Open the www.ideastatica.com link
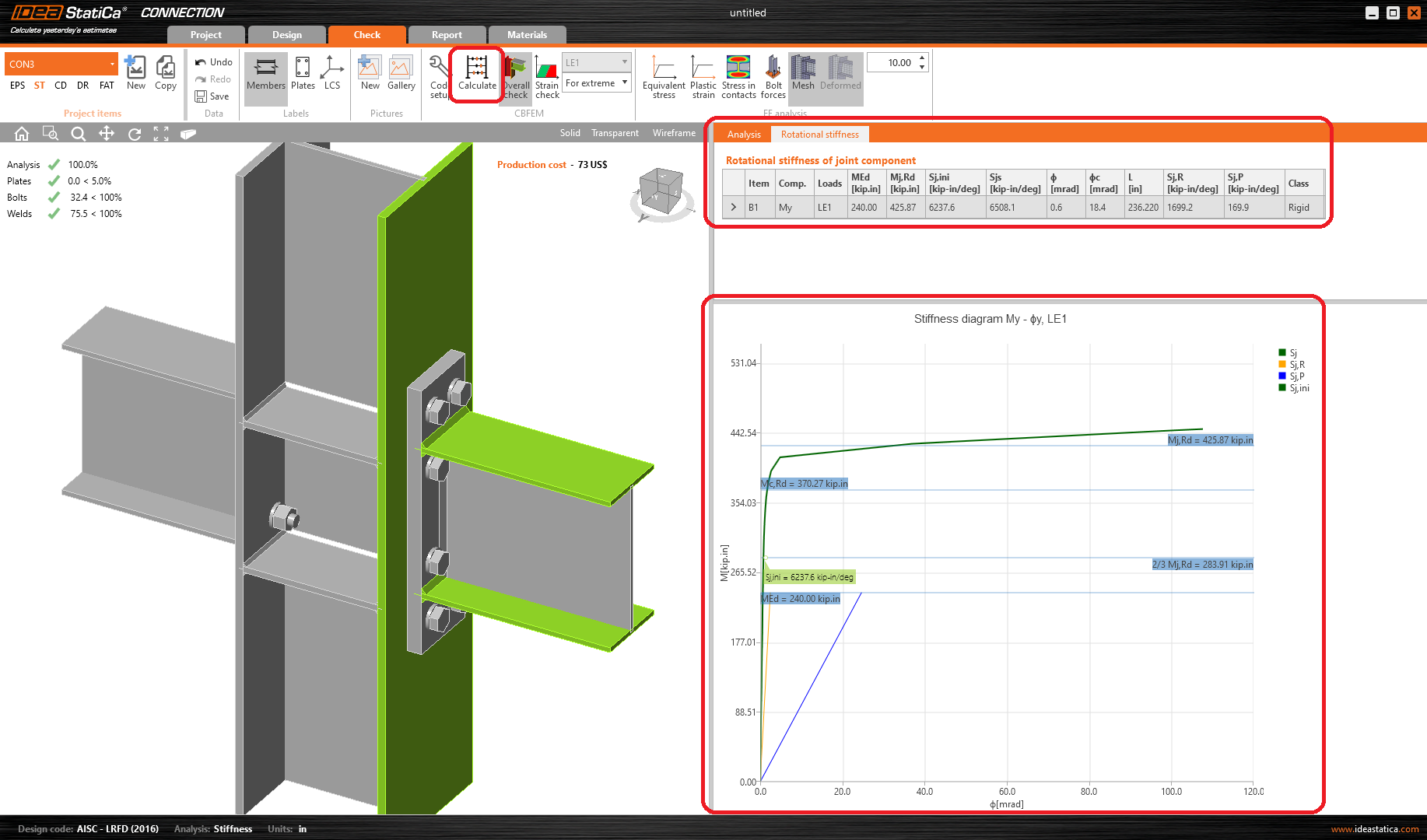The image size is (1427, 840). [1374, 829]
